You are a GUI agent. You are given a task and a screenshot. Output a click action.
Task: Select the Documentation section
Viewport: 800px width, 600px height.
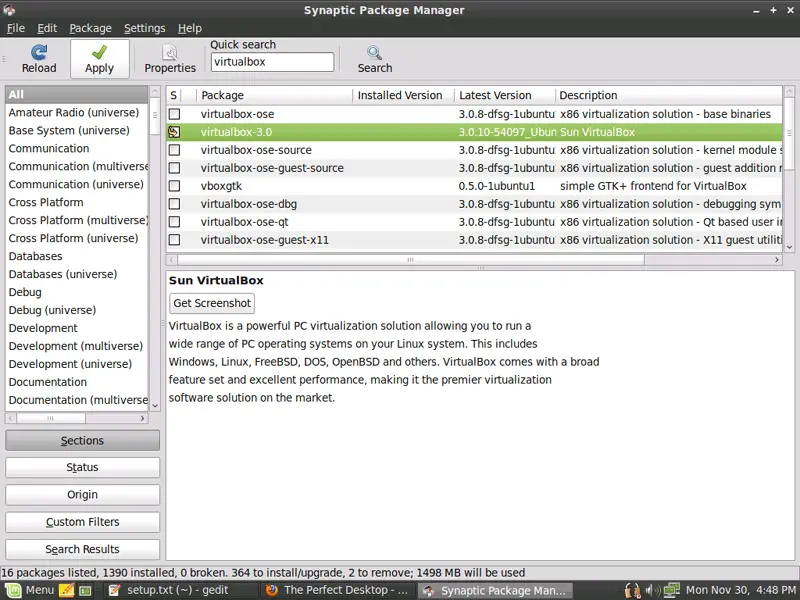point(77,382)
